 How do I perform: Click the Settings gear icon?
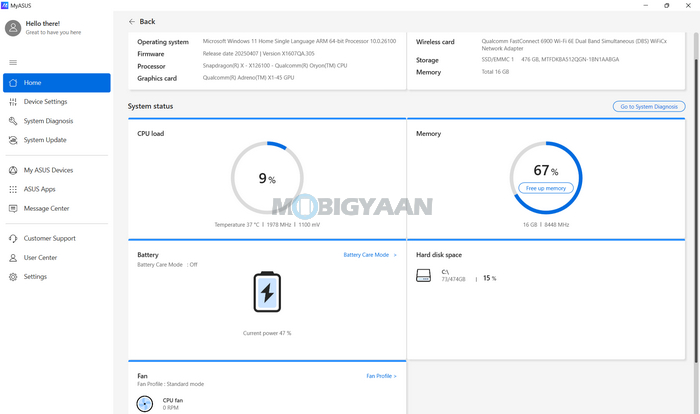click(13, 277)
